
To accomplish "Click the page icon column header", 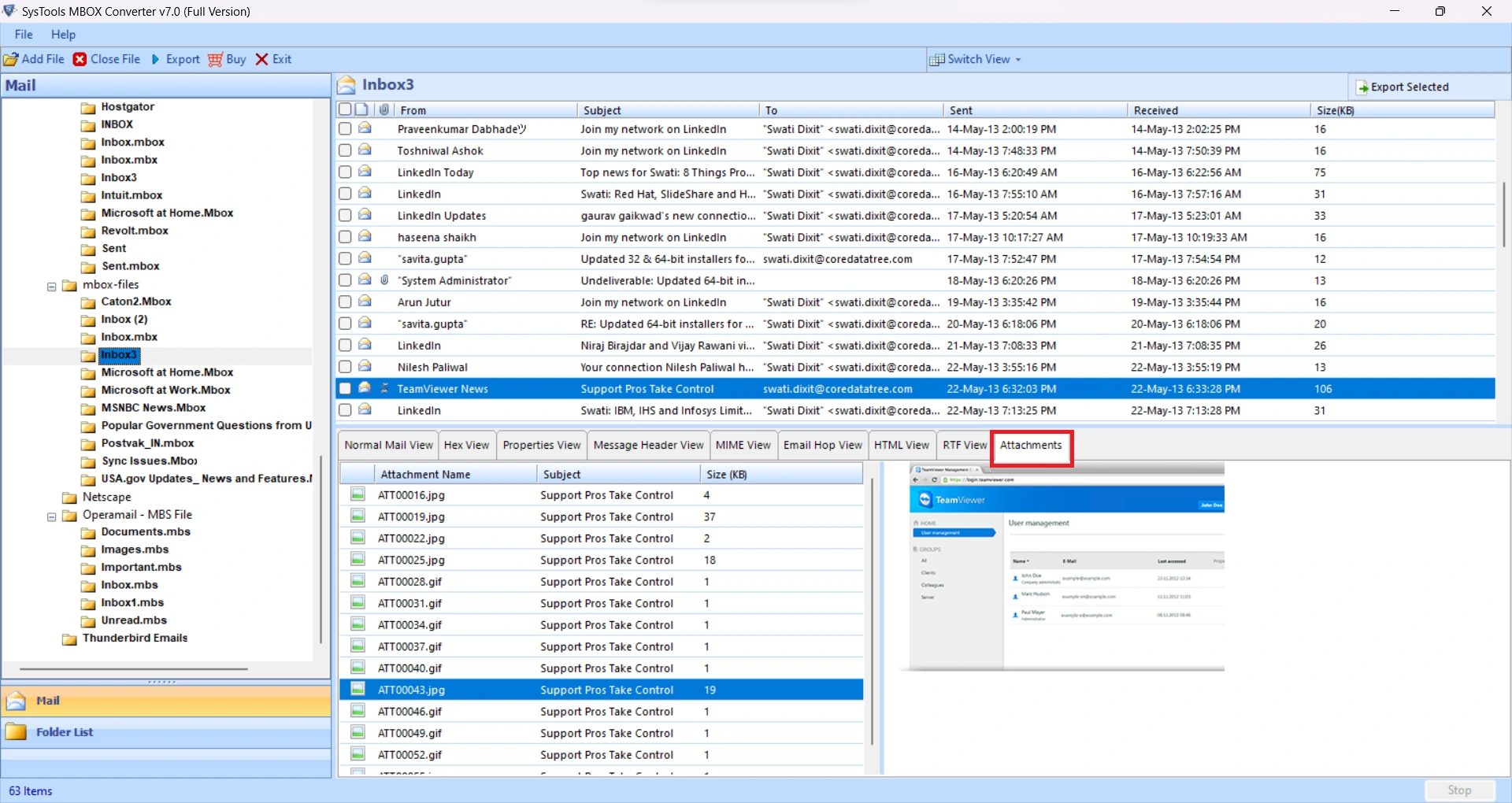I will pos(361,109).
